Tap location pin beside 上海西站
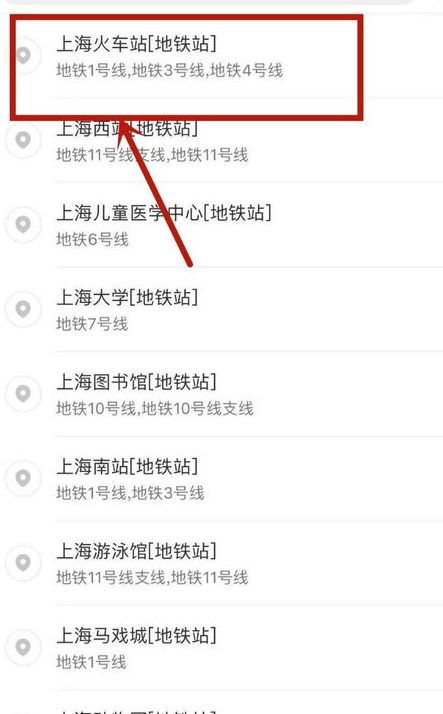The height and width of the screenshot is (714, 443). click(x=23, y=140)
